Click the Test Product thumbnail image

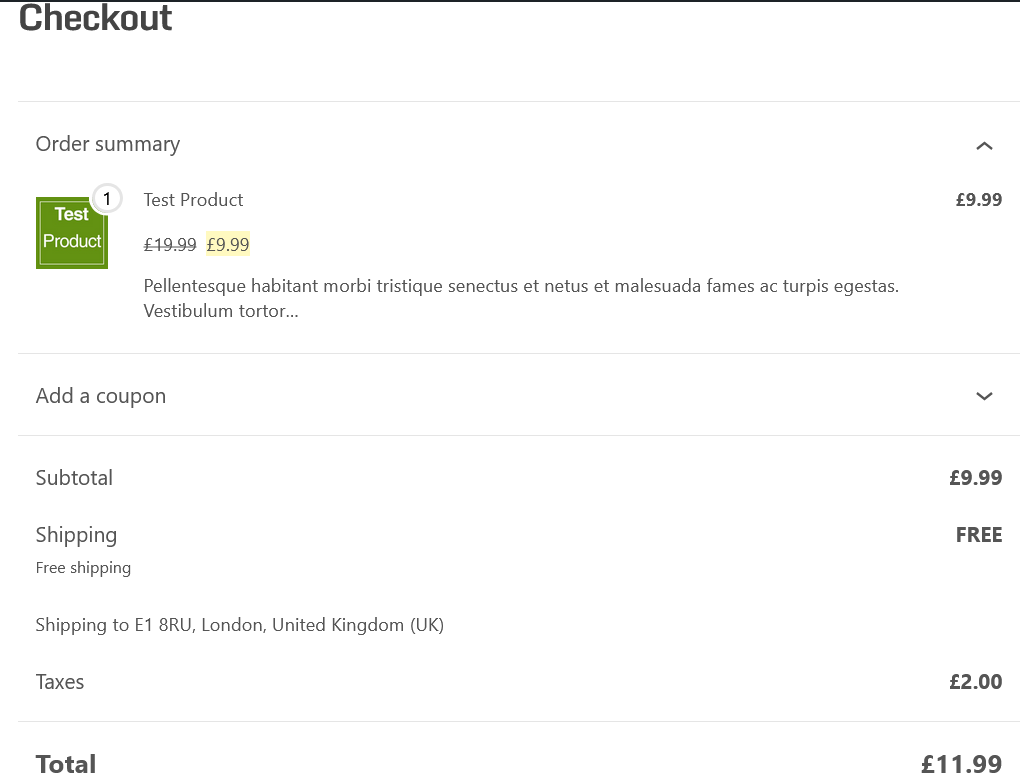click(70, 235)
